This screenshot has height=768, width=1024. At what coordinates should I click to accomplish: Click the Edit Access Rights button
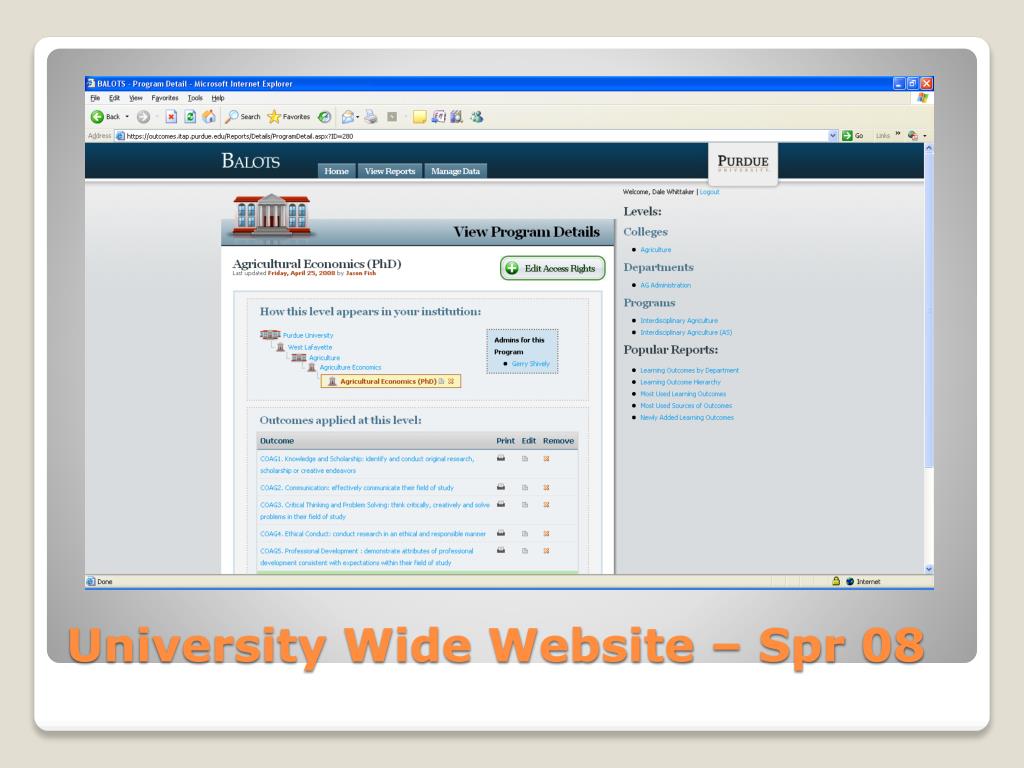point(552,268)
